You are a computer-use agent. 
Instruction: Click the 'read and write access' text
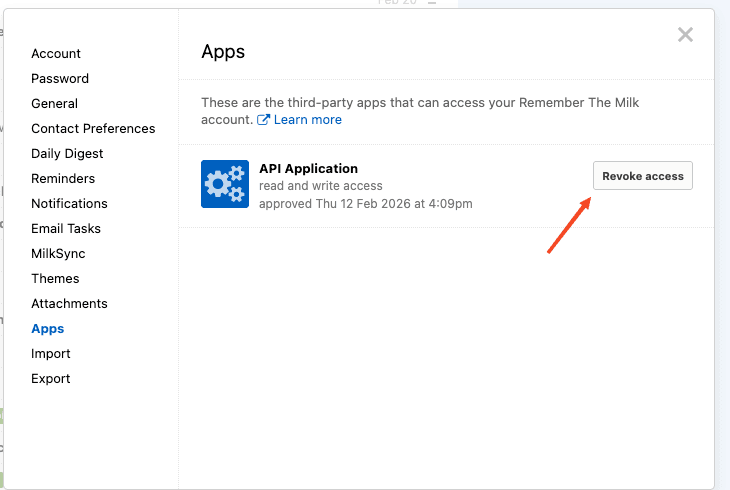[x=320, y=186]
